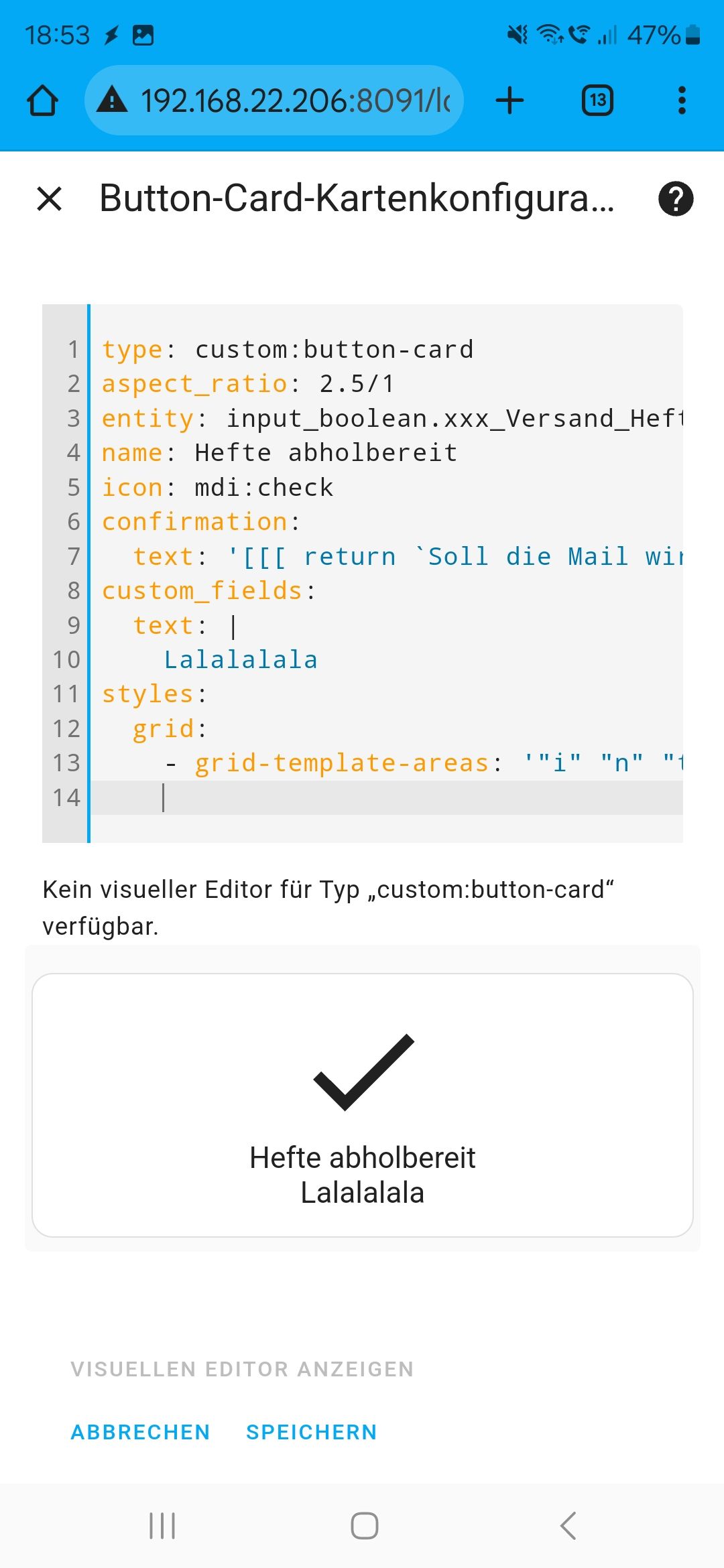
Task: Tap the Android back navigation arrow
Action: pyautogui.click(x=568, y=1526)
